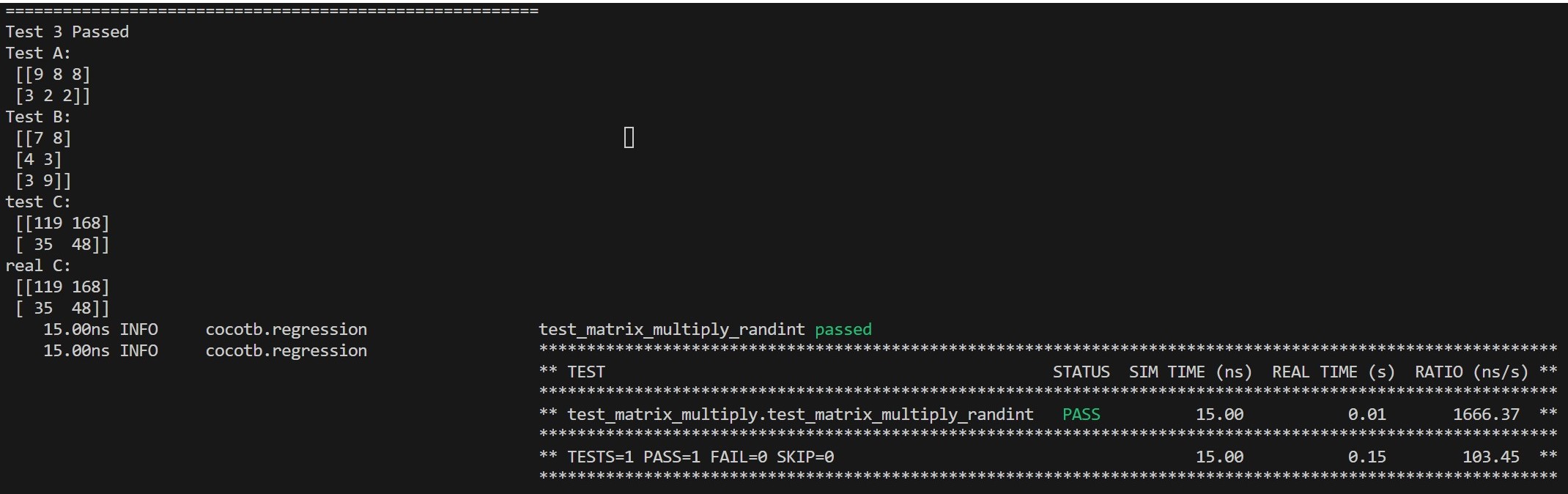
Task: Click the "real C:" label
Action: [x=38, y=265]
